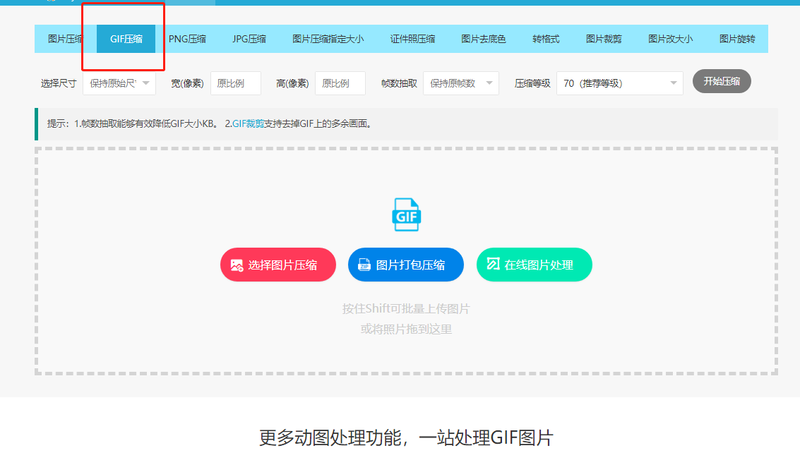Click image icon on 选择图片压缩 button
Viewport: 800px width, 460px height.
237,265
